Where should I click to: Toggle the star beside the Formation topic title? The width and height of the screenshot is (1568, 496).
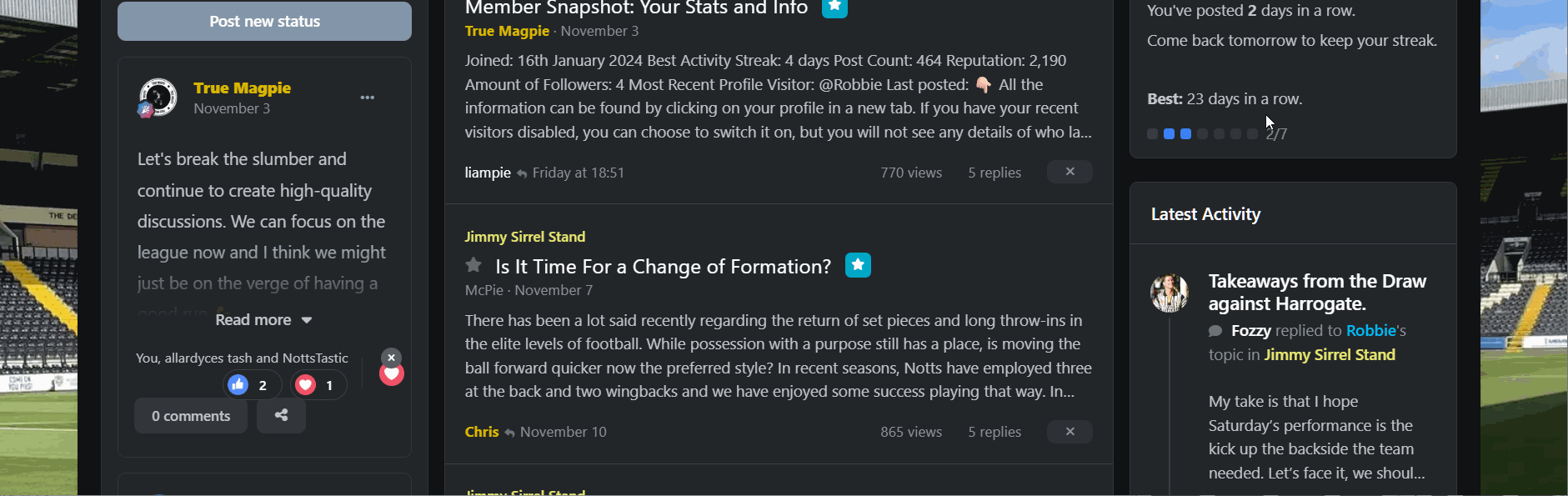tap(473, 265)
